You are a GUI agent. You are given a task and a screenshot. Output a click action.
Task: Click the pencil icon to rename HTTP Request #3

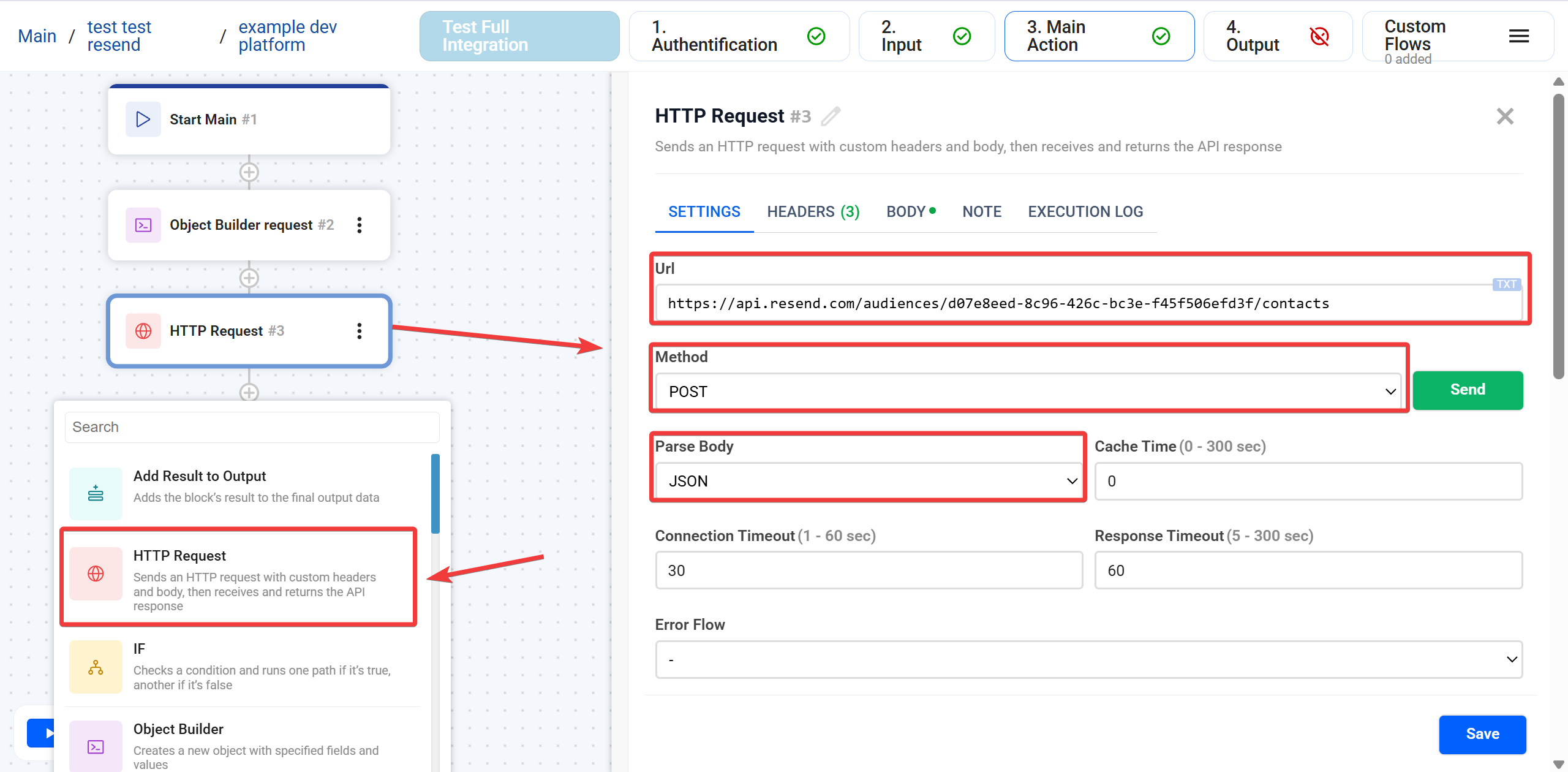(x=830, y=116)
